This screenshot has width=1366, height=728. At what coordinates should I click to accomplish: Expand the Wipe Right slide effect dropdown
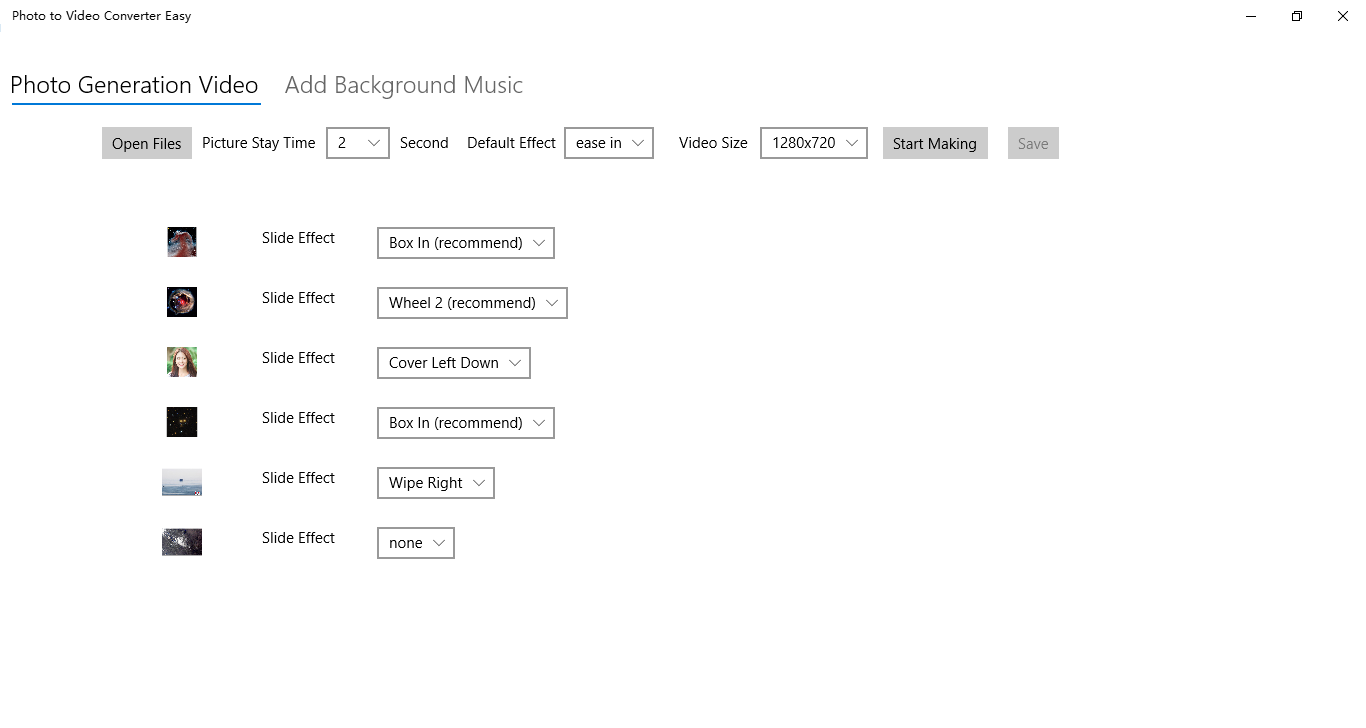click(x=436, y=483)
